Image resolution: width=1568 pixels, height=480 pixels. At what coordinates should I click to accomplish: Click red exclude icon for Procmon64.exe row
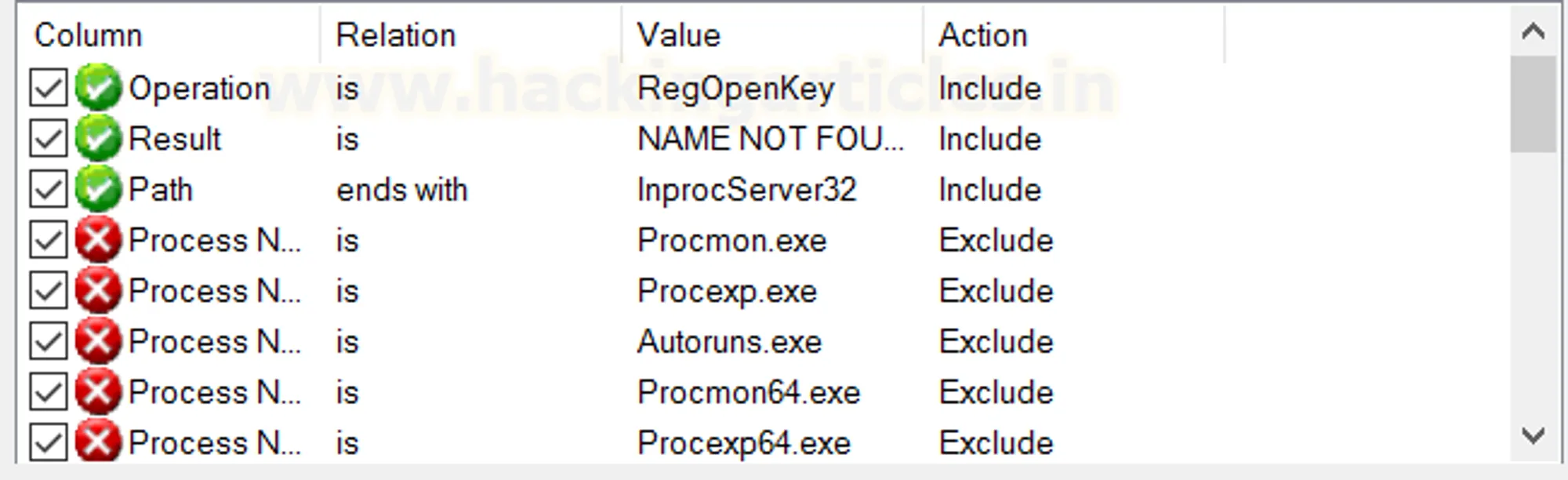point(98,392)
